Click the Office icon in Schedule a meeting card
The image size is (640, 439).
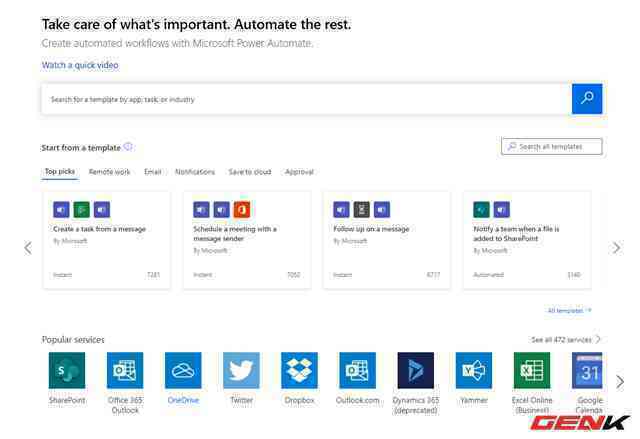click(242, 210)
